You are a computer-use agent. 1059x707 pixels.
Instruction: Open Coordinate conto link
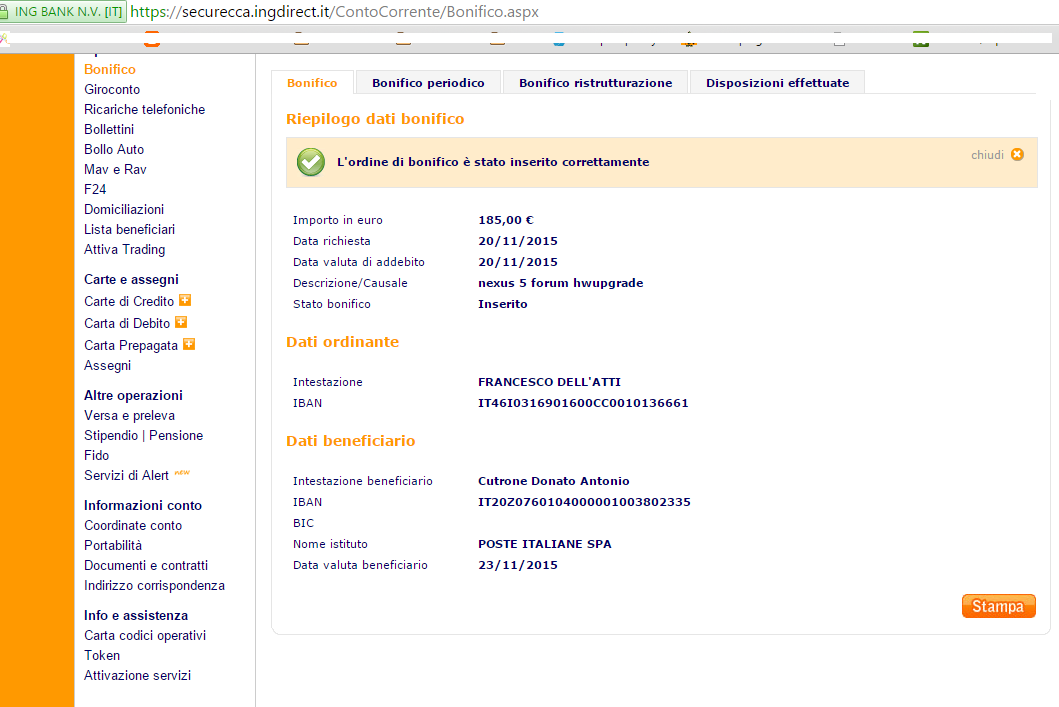(x=133, y=525)
